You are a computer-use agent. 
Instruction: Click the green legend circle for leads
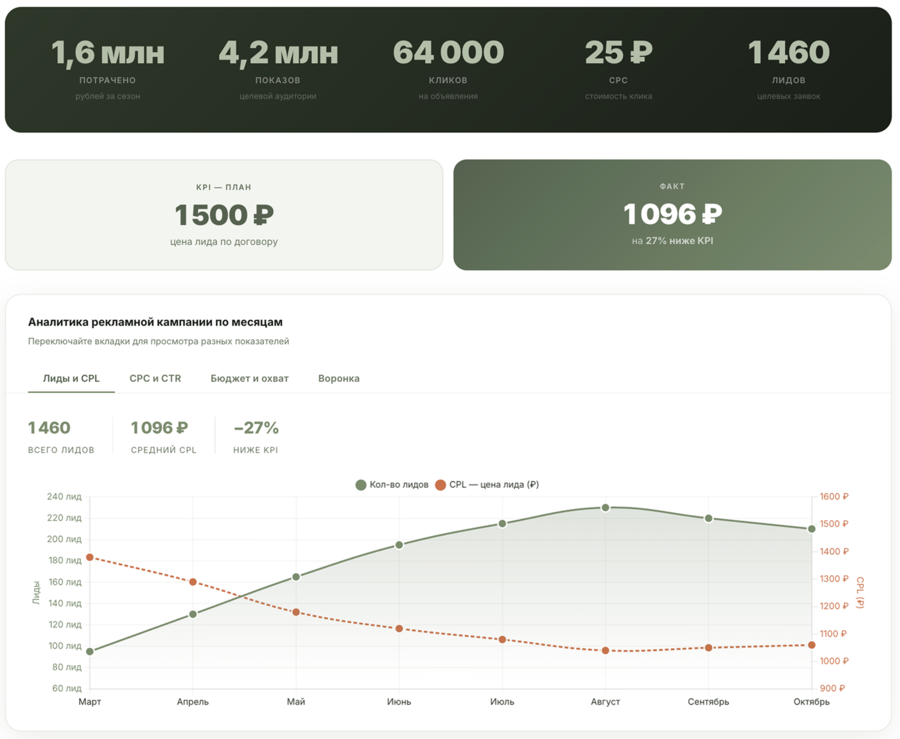(x=361, y=485)
